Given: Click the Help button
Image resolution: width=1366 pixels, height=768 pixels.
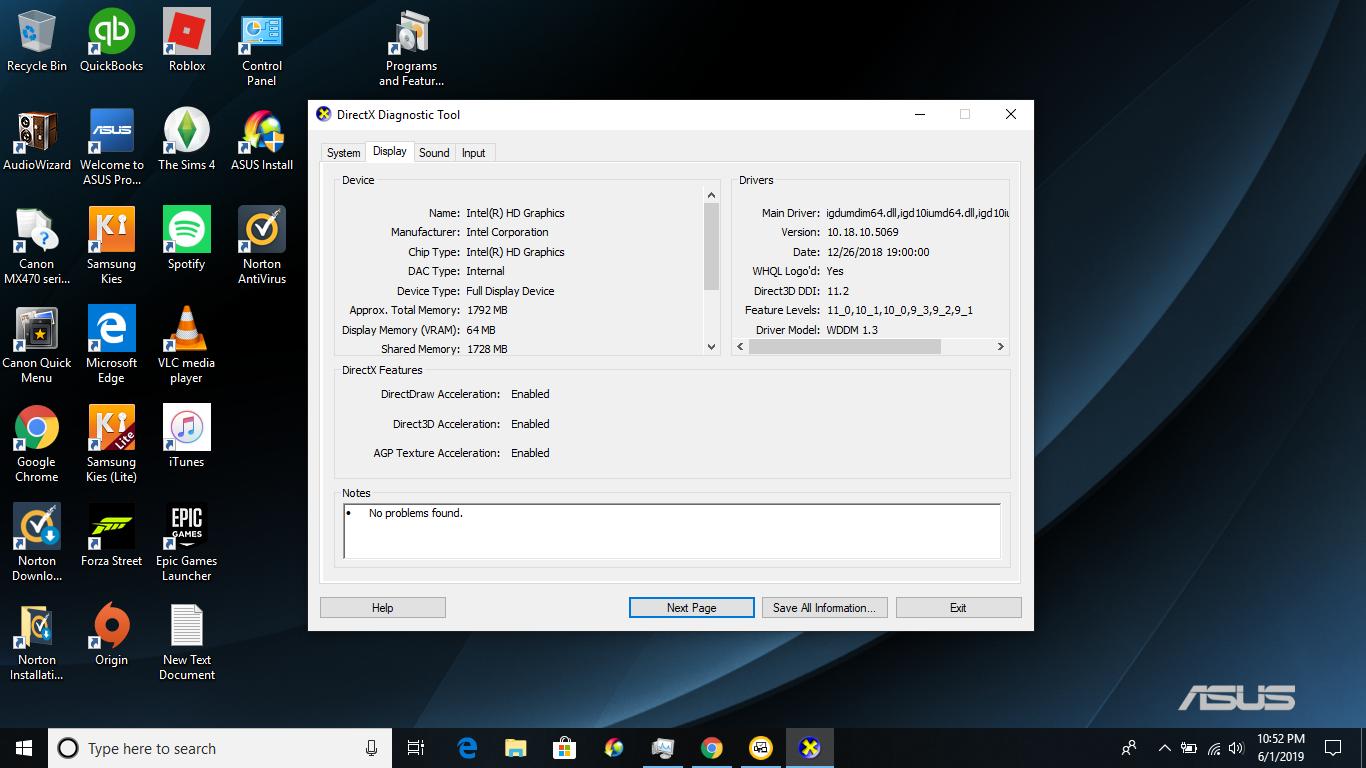Looking at the screenshot, I should pos(383,608).
